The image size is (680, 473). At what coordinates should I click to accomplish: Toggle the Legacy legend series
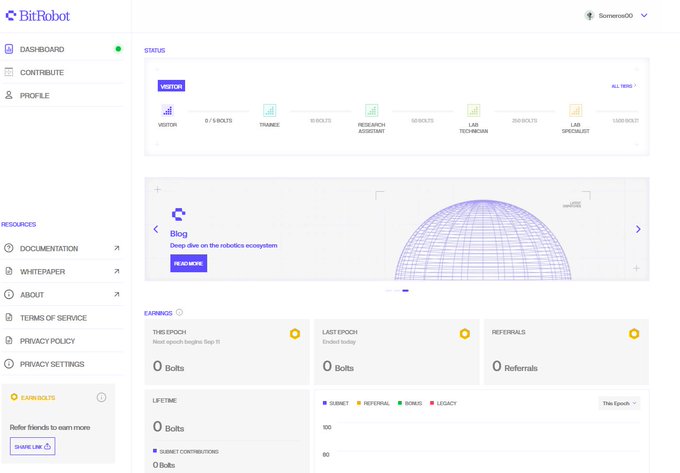click(443, 403)
